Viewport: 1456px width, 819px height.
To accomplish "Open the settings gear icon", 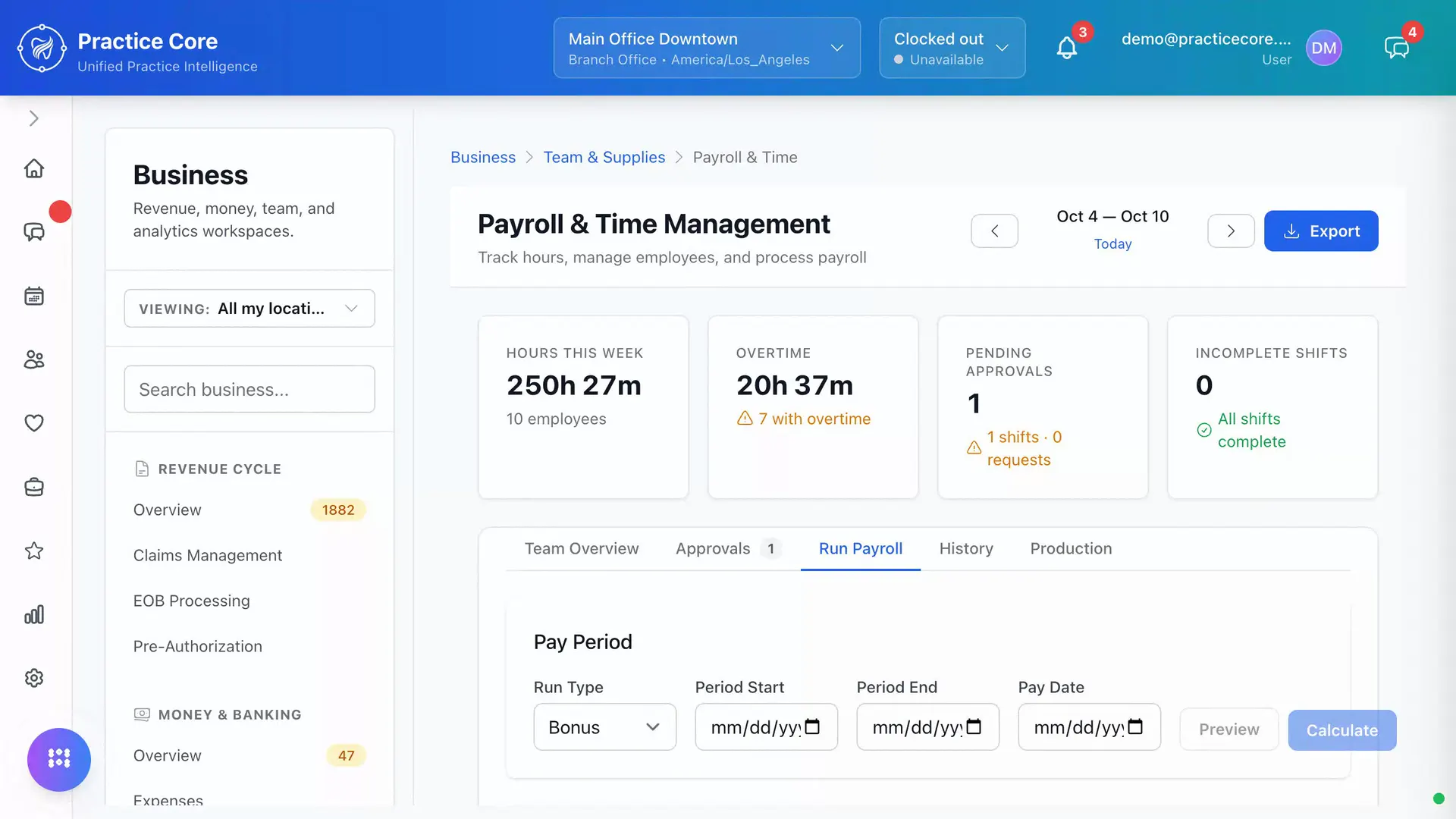I will pos(34,678).
